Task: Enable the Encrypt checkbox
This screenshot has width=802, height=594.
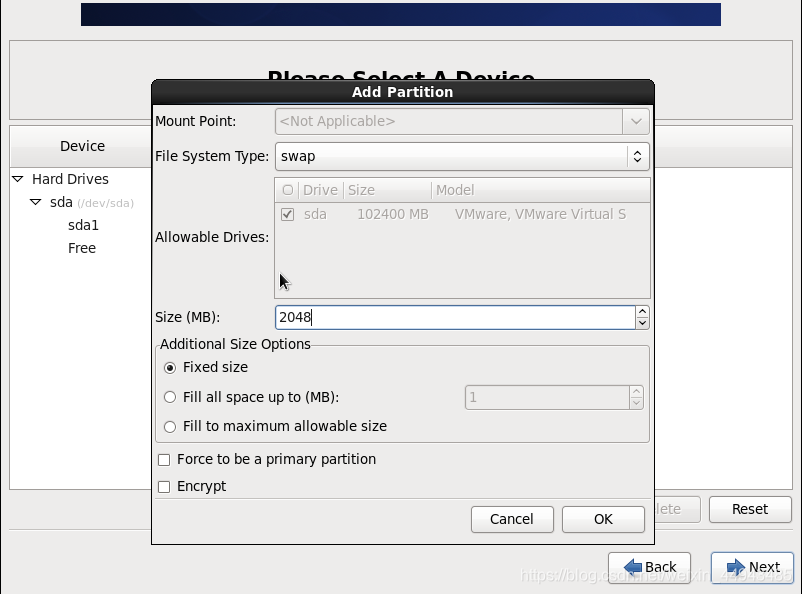Action: click(164, 487)
